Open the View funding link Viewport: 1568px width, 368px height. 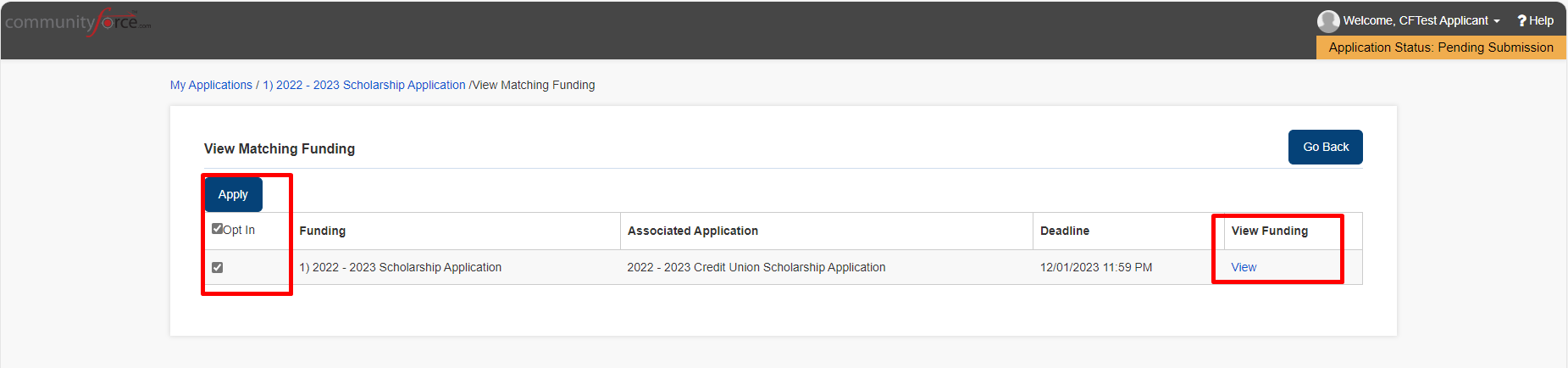pos(1244,267)
